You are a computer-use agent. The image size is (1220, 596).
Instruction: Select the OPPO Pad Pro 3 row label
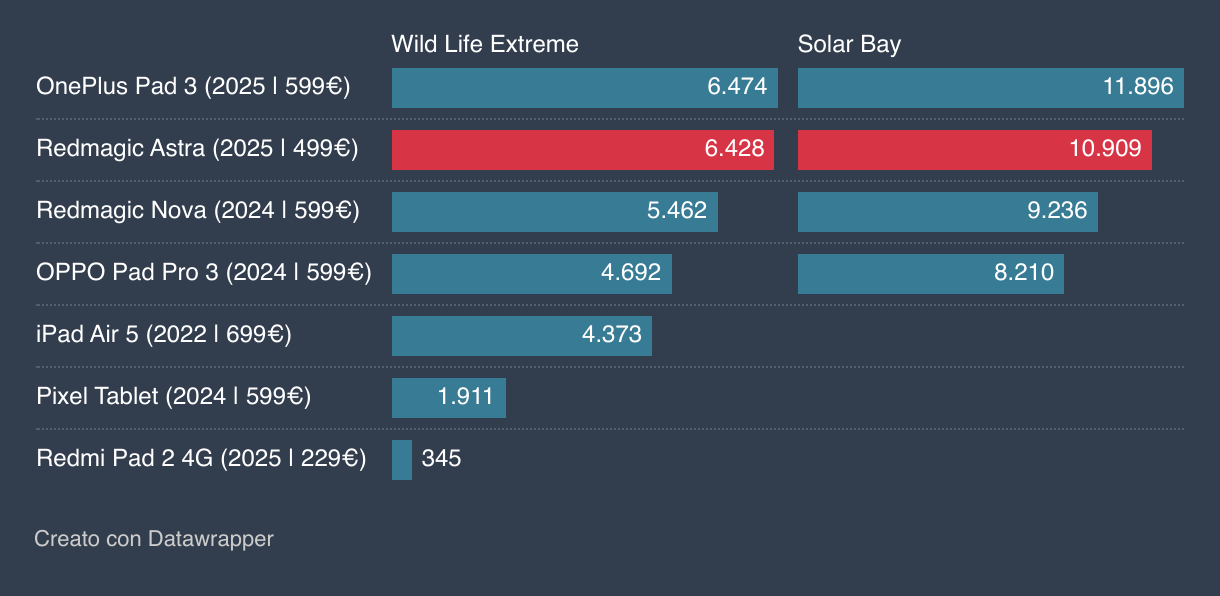204,273
